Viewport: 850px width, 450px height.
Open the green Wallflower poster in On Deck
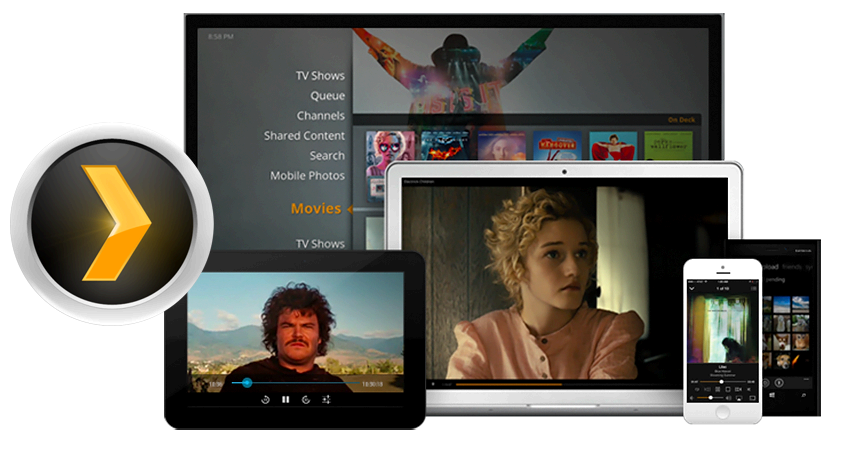668,145
